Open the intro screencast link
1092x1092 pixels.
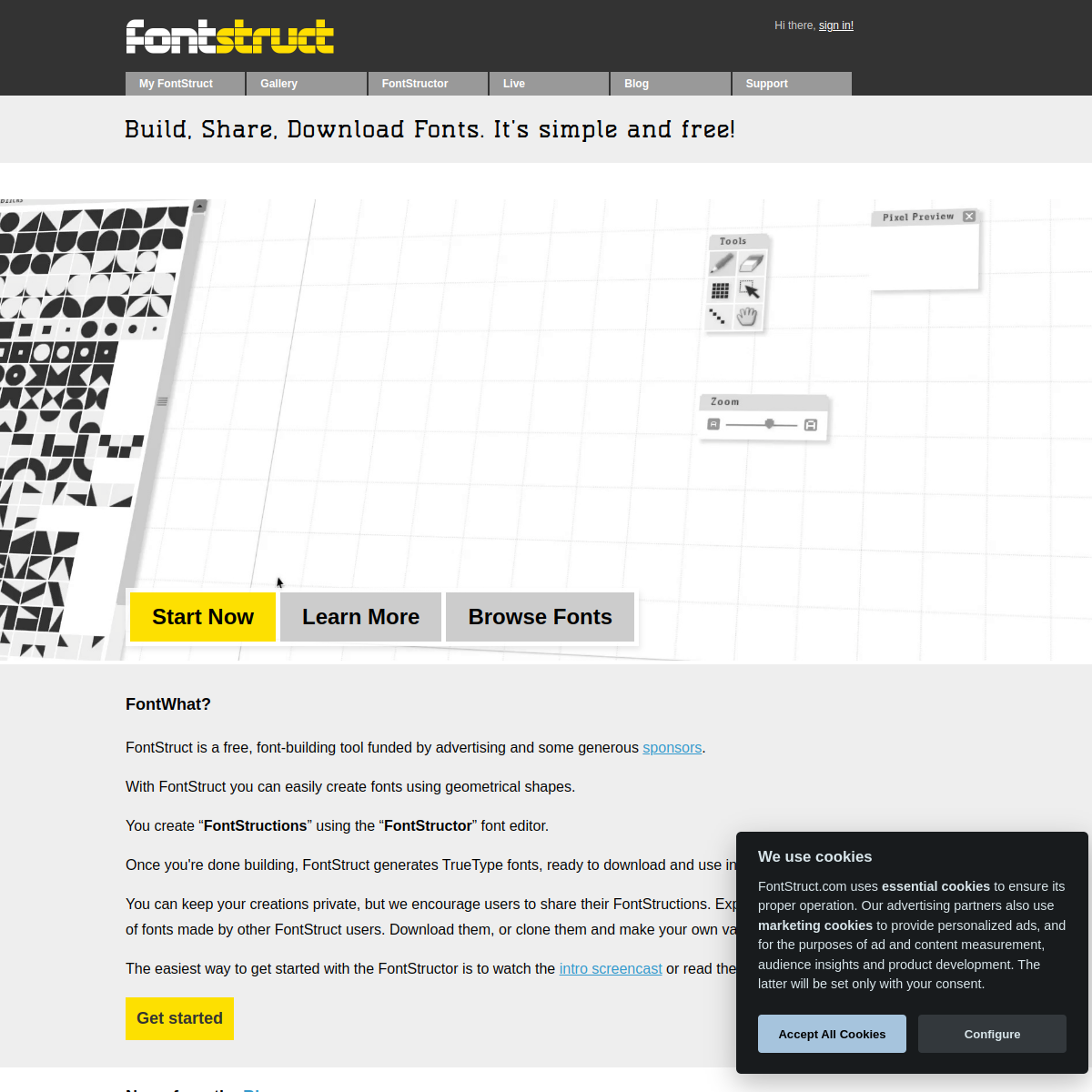[611, 968]
